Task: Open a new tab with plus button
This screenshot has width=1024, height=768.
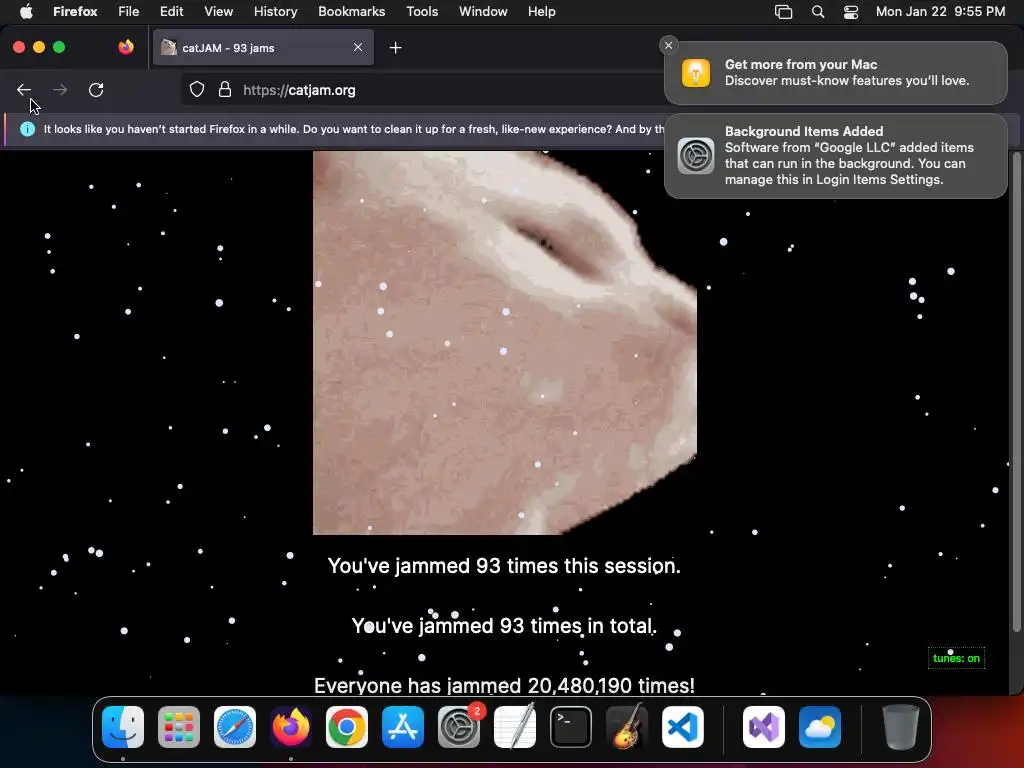Action: click(395, 48)
